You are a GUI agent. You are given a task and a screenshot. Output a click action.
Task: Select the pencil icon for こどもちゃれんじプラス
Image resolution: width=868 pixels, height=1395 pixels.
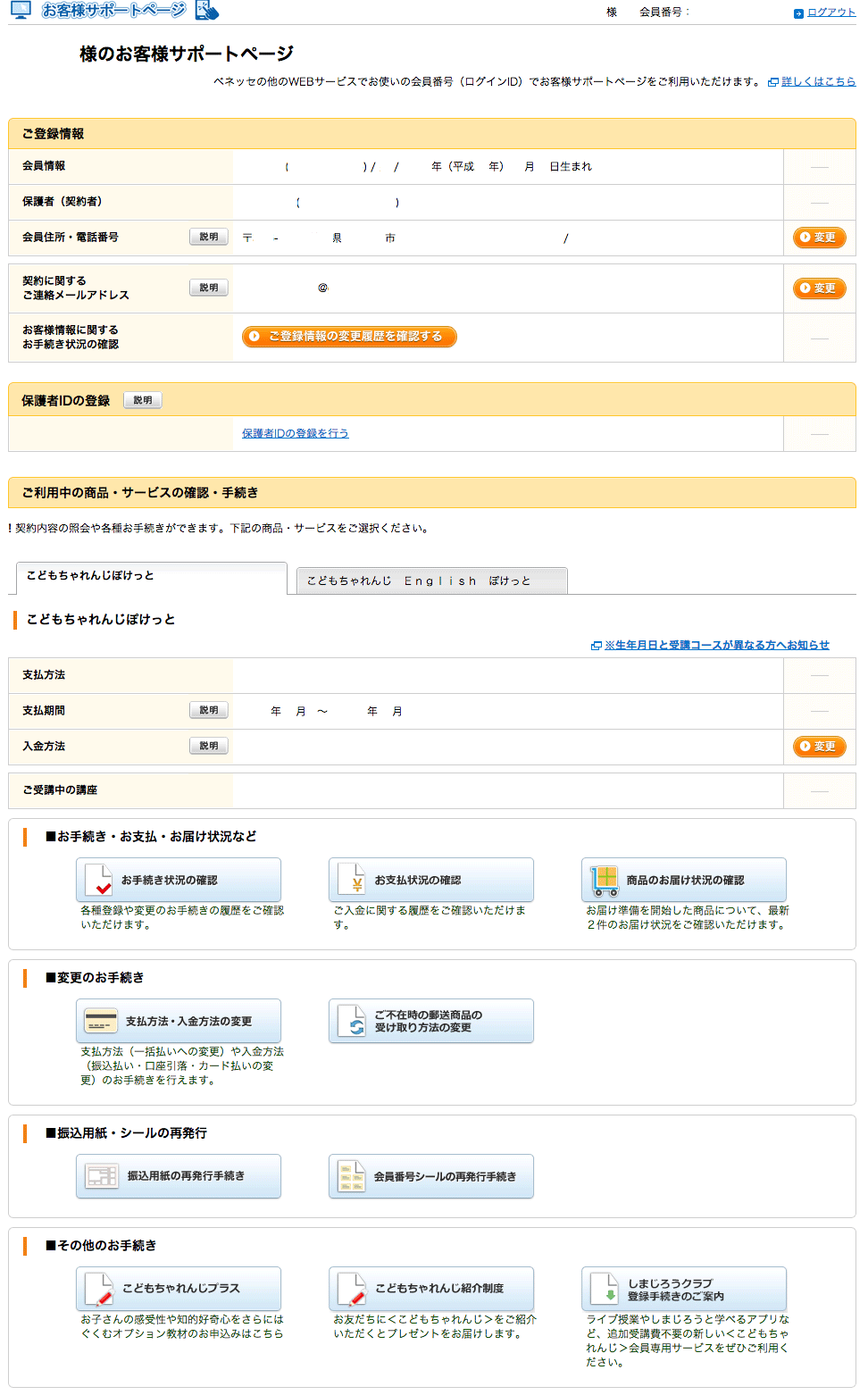(100, 1289)
